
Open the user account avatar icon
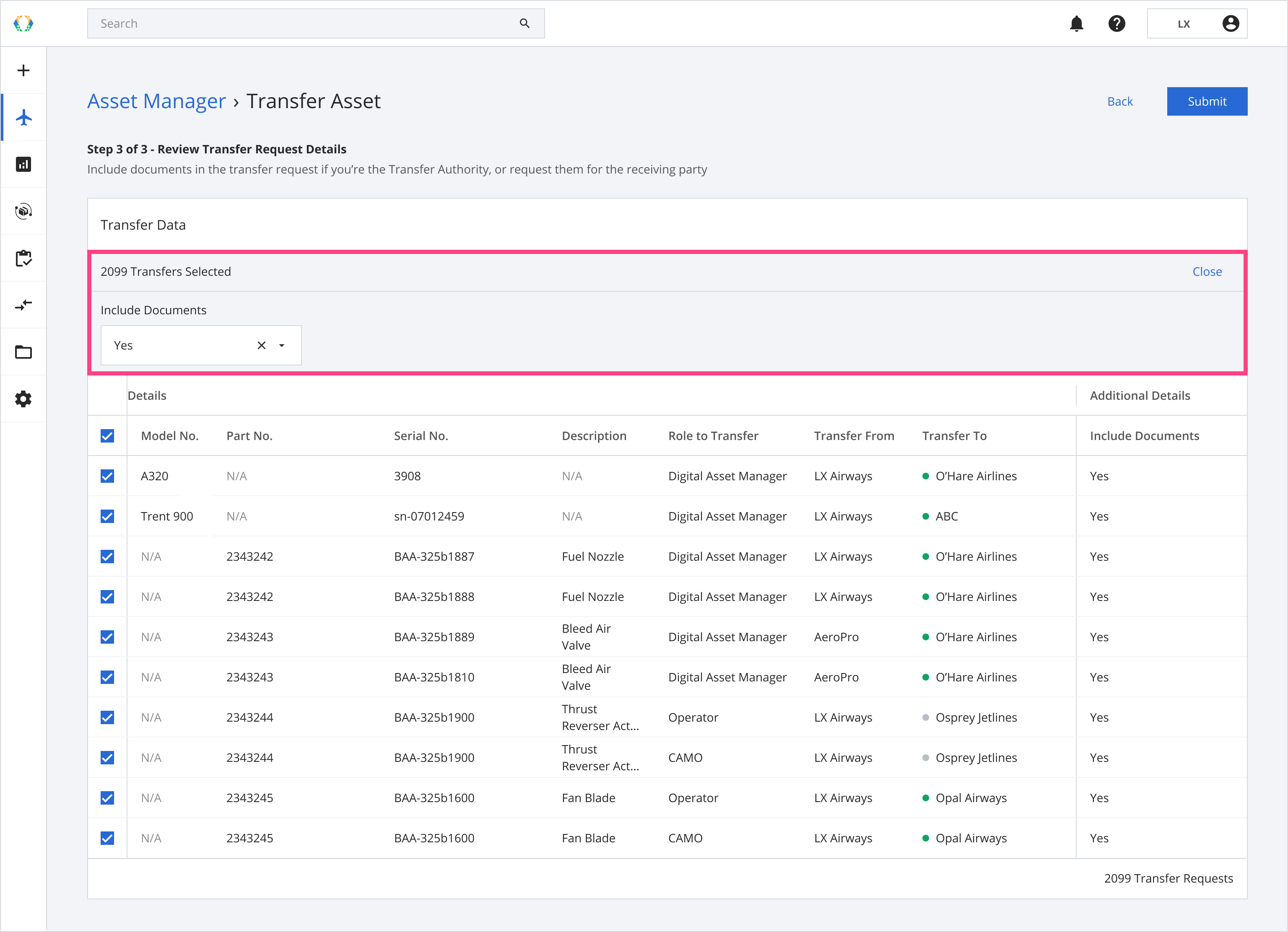(x=1230, y=23)
